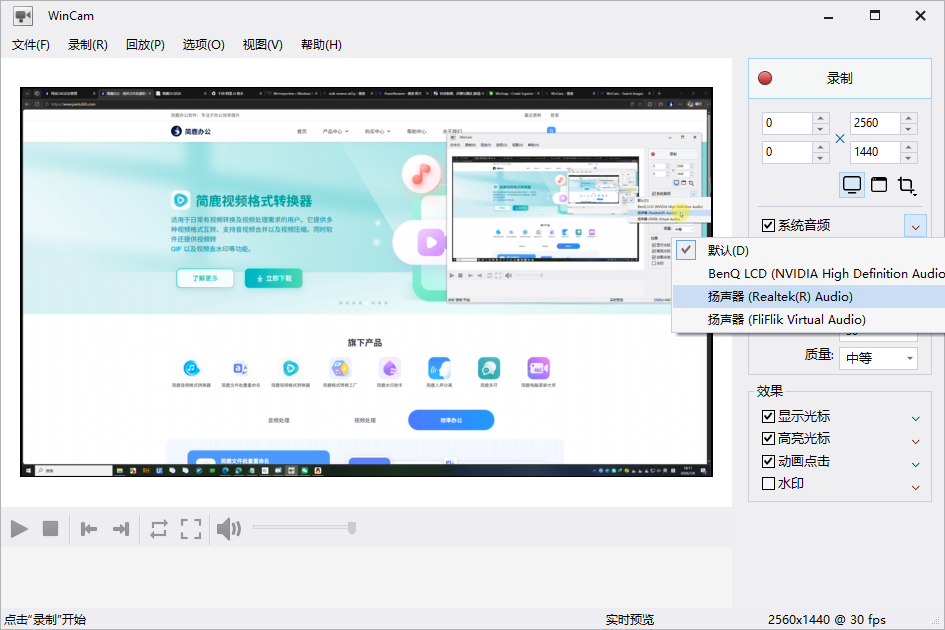
Task: Click the width field showing 2560
Action: tap(875, 123)
